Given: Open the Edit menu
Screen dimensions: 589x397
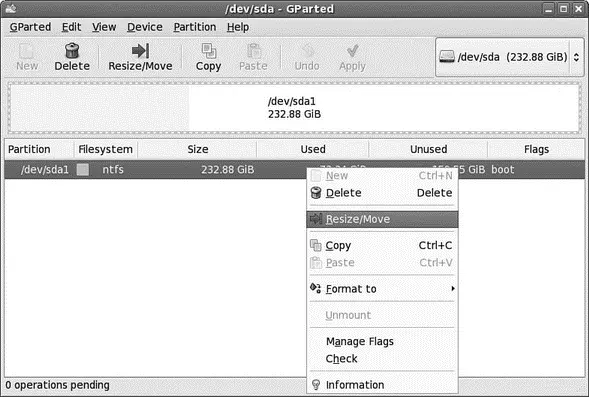Looking at the screenshot, I should pyautogui.click(x=71, y=27).
